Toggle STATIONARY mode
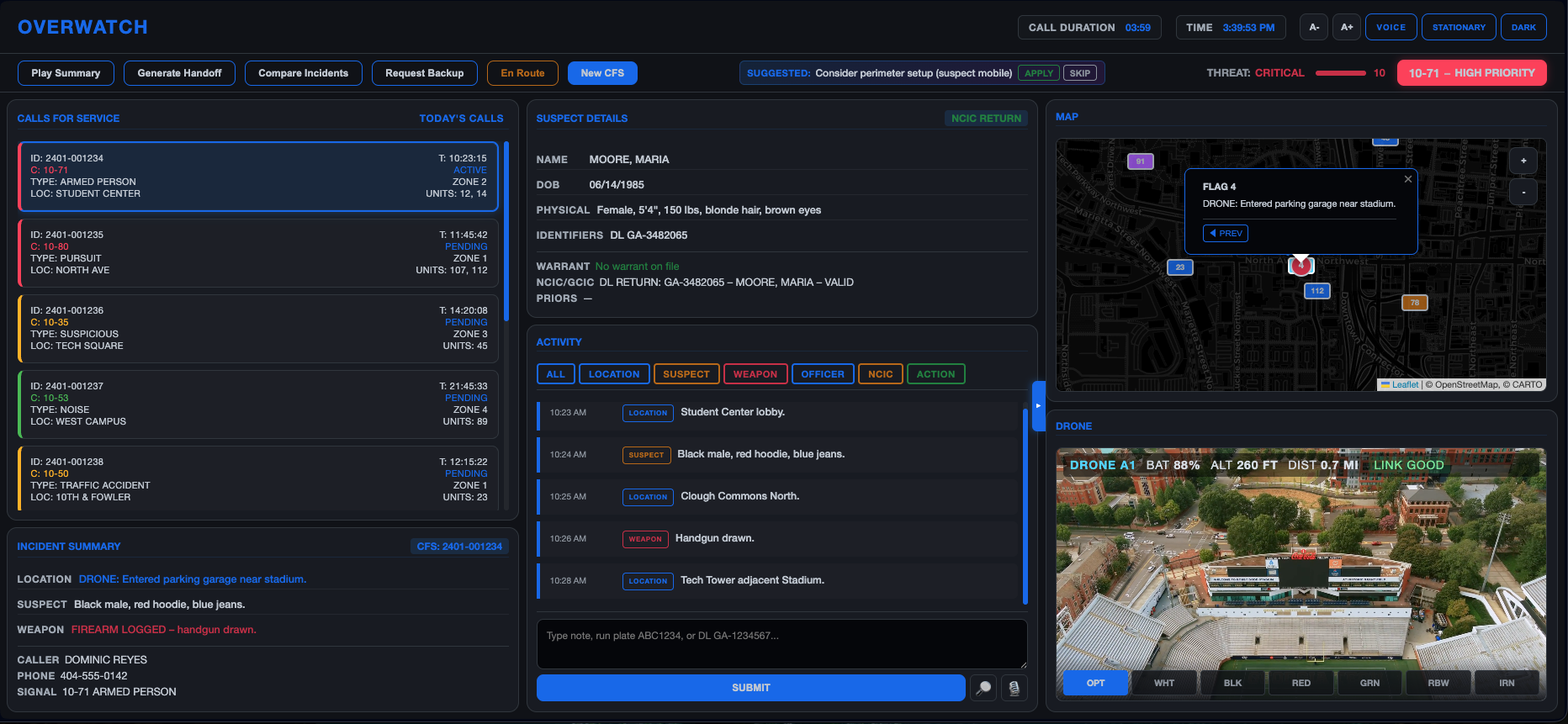The height and width of the screenshot is (724, 1568). [x=1459, y=27]
